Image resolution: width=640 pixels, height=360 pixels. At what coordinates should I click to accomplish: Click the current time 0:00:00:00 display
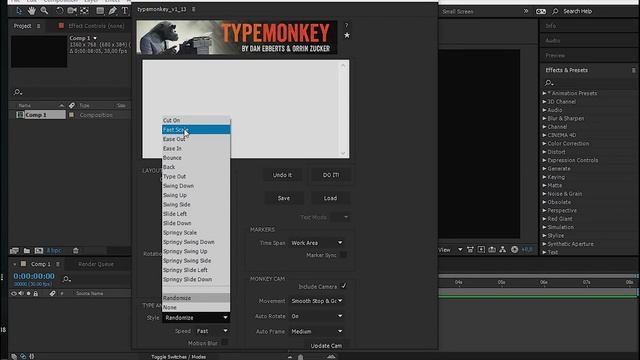[34, 276]
